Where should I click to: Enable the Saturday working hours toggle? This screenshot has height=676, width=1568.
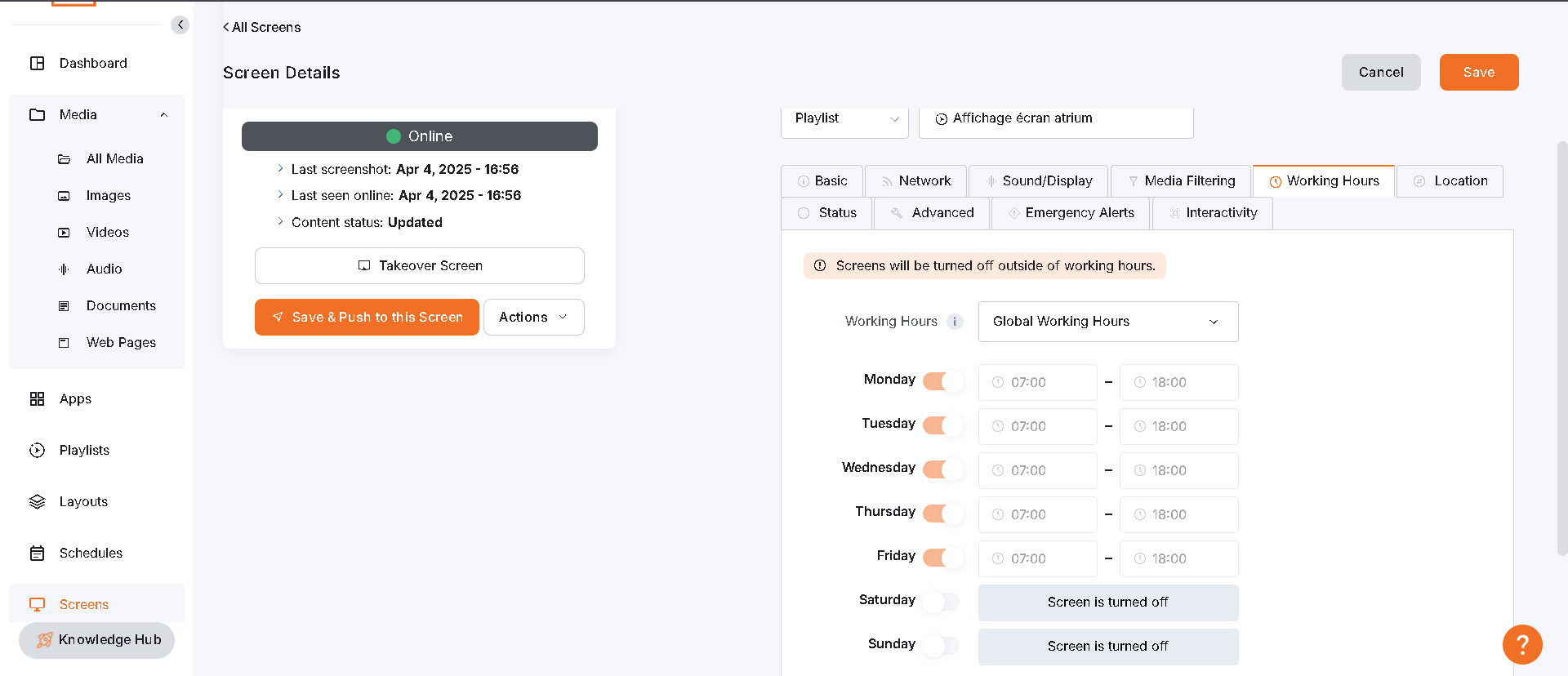941,601
